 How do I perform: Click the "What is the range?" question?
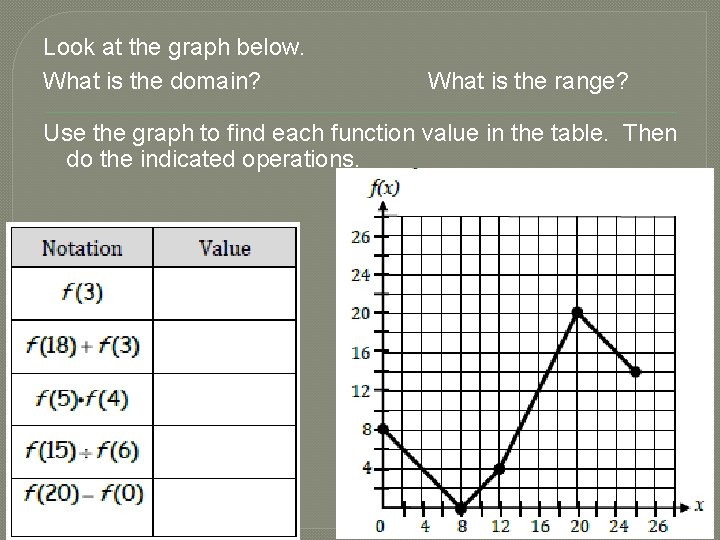coord(528,80)
